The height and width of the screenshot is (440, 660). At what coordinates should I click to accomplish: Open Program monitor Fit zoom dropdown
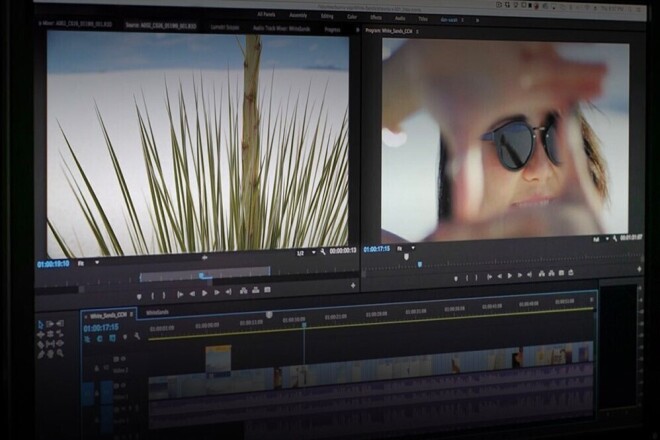coord(406,248)
